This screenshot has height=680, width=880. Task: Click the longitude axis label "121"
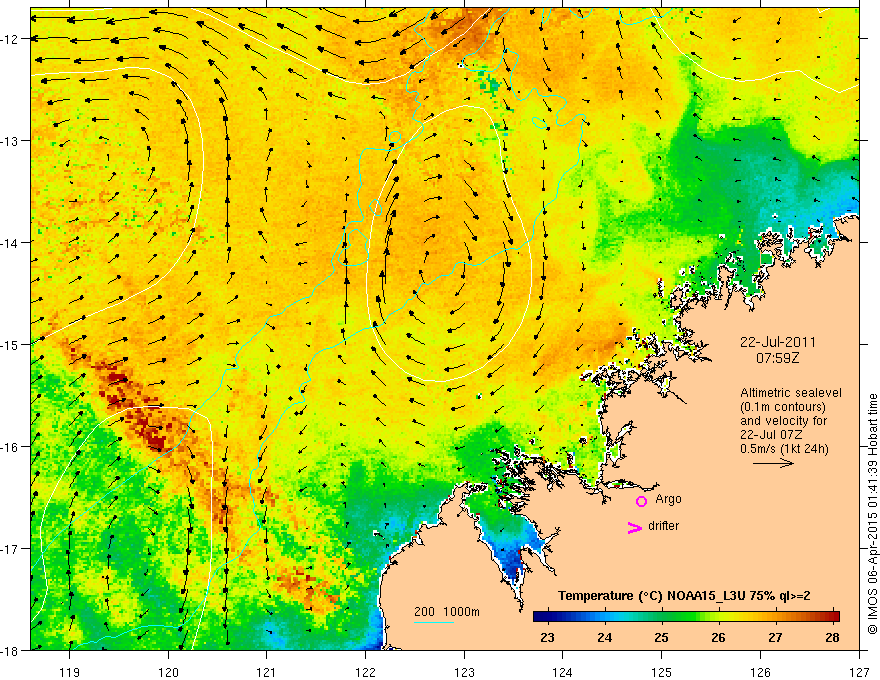click(x=266, y=671)
